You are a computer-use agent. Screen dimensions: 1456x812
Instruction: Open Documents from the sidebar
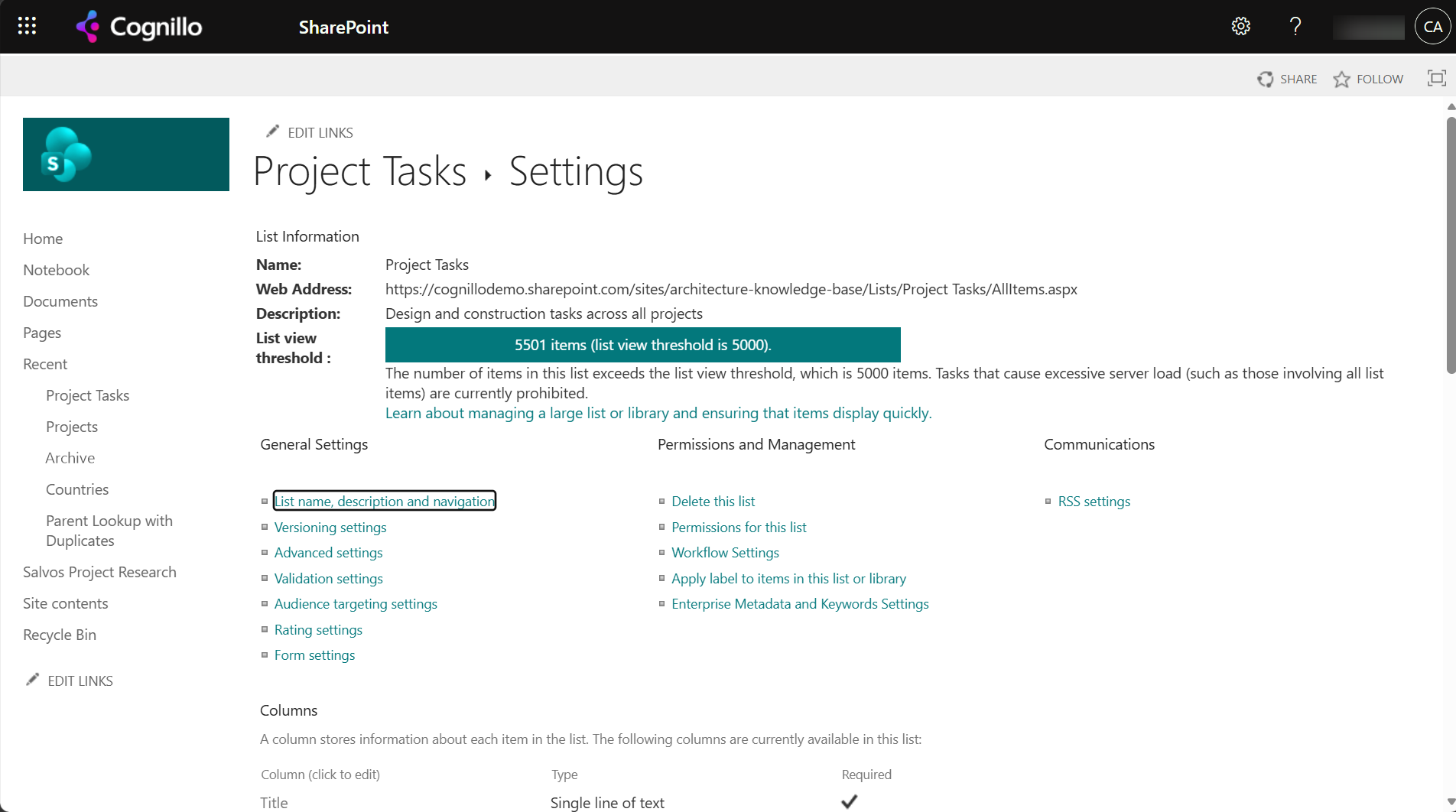click(x=60, y=301)
